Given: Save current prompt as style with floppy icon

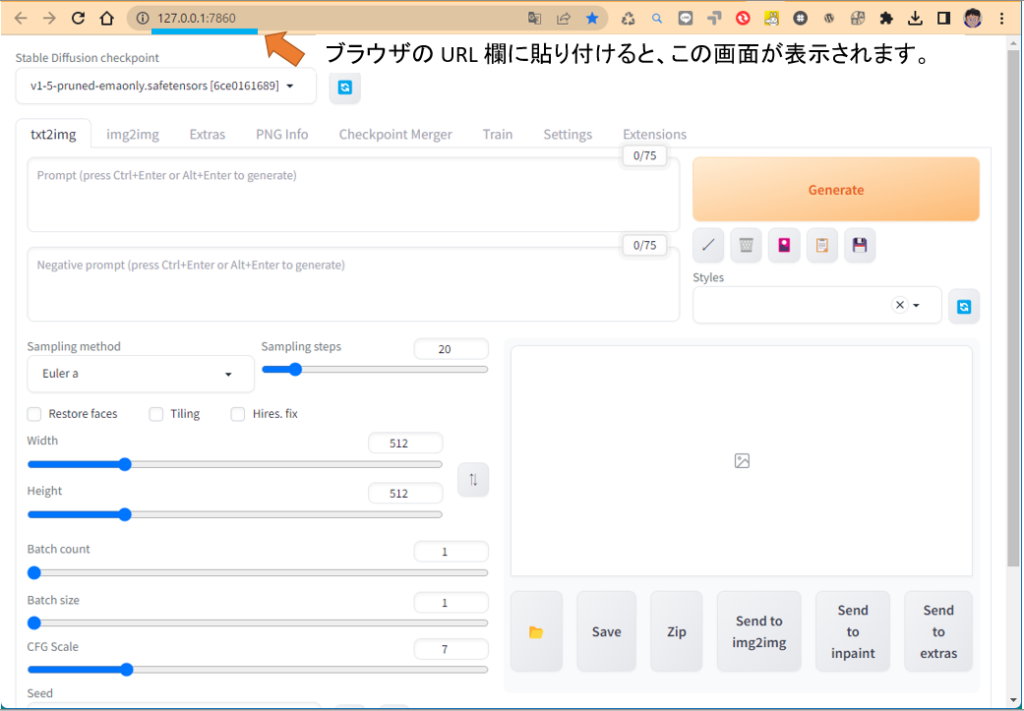Looking at the screenshot, I should point(860,245).
